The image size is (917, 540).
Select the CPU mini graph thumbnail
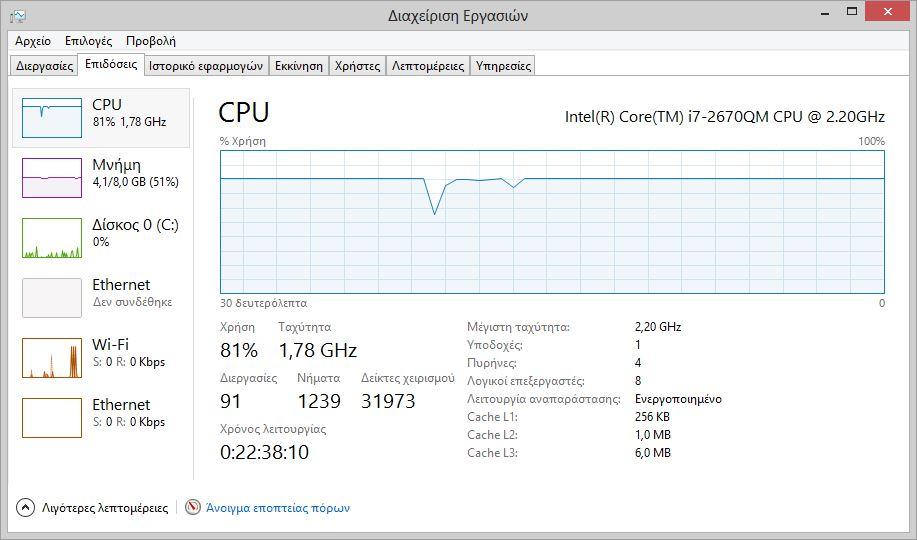pyautogui.click(x=51, y=118)
